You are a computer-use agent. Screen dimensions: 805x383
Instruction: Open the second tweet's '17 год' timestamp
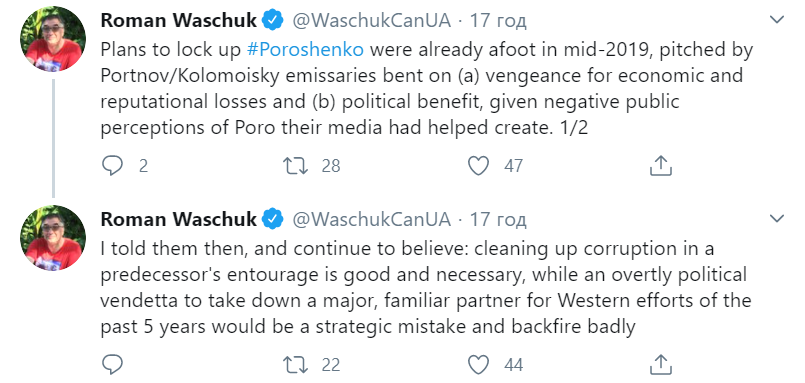(499, 219)
